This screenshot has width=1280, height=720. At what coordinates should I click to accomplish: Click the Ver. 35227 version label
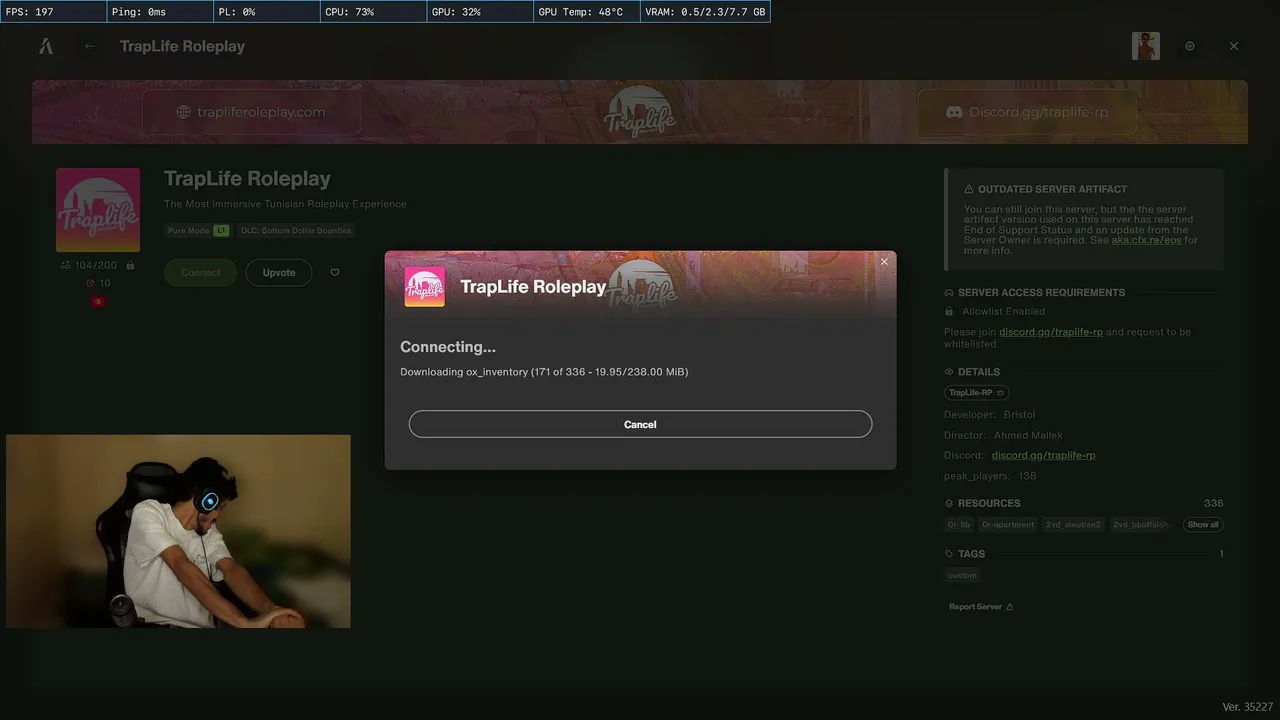[x=1248, y=707]
